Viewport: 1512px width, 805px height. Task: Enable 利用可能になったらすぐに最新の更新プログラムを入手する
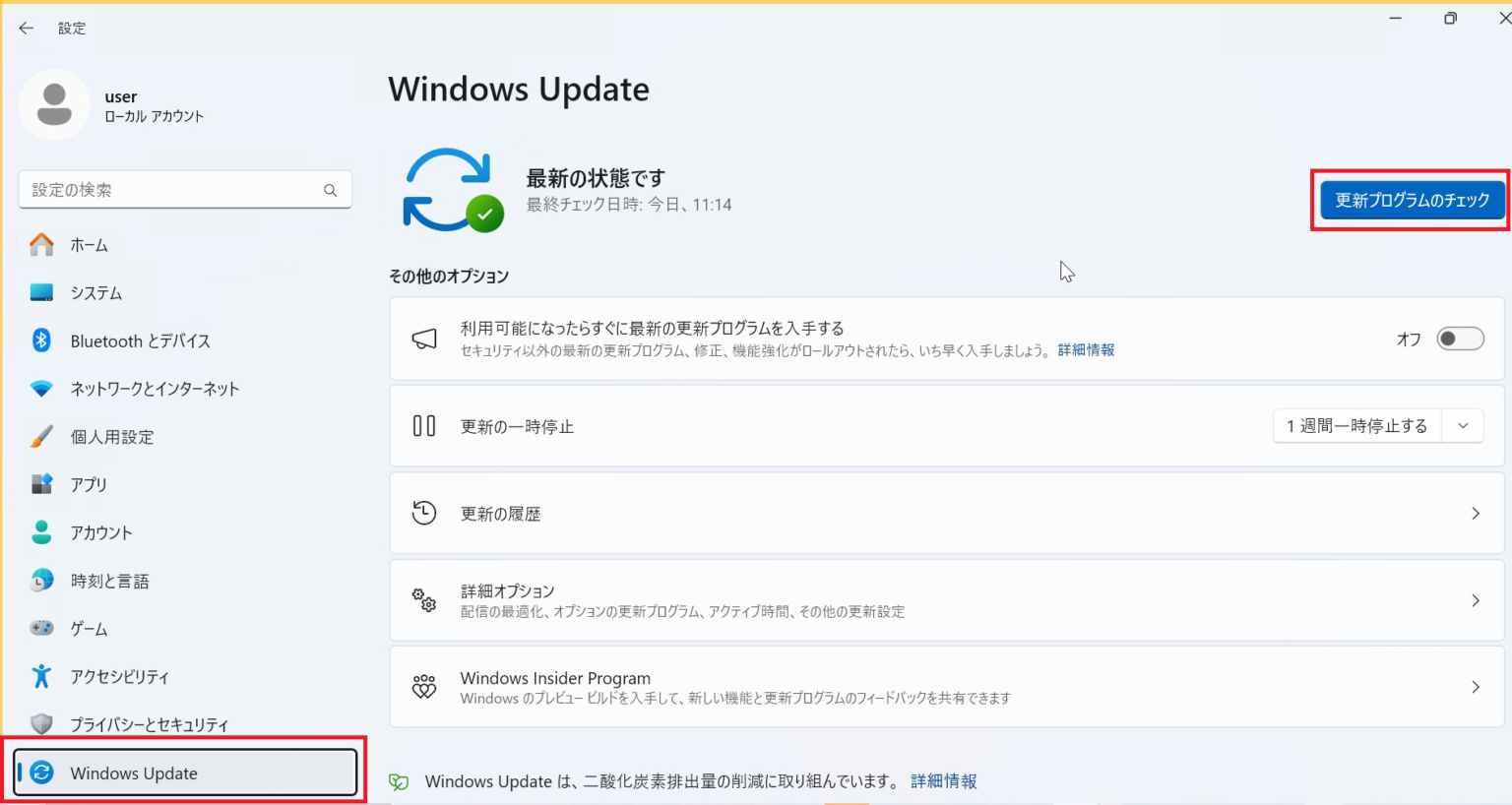[x=1460, y=338]
